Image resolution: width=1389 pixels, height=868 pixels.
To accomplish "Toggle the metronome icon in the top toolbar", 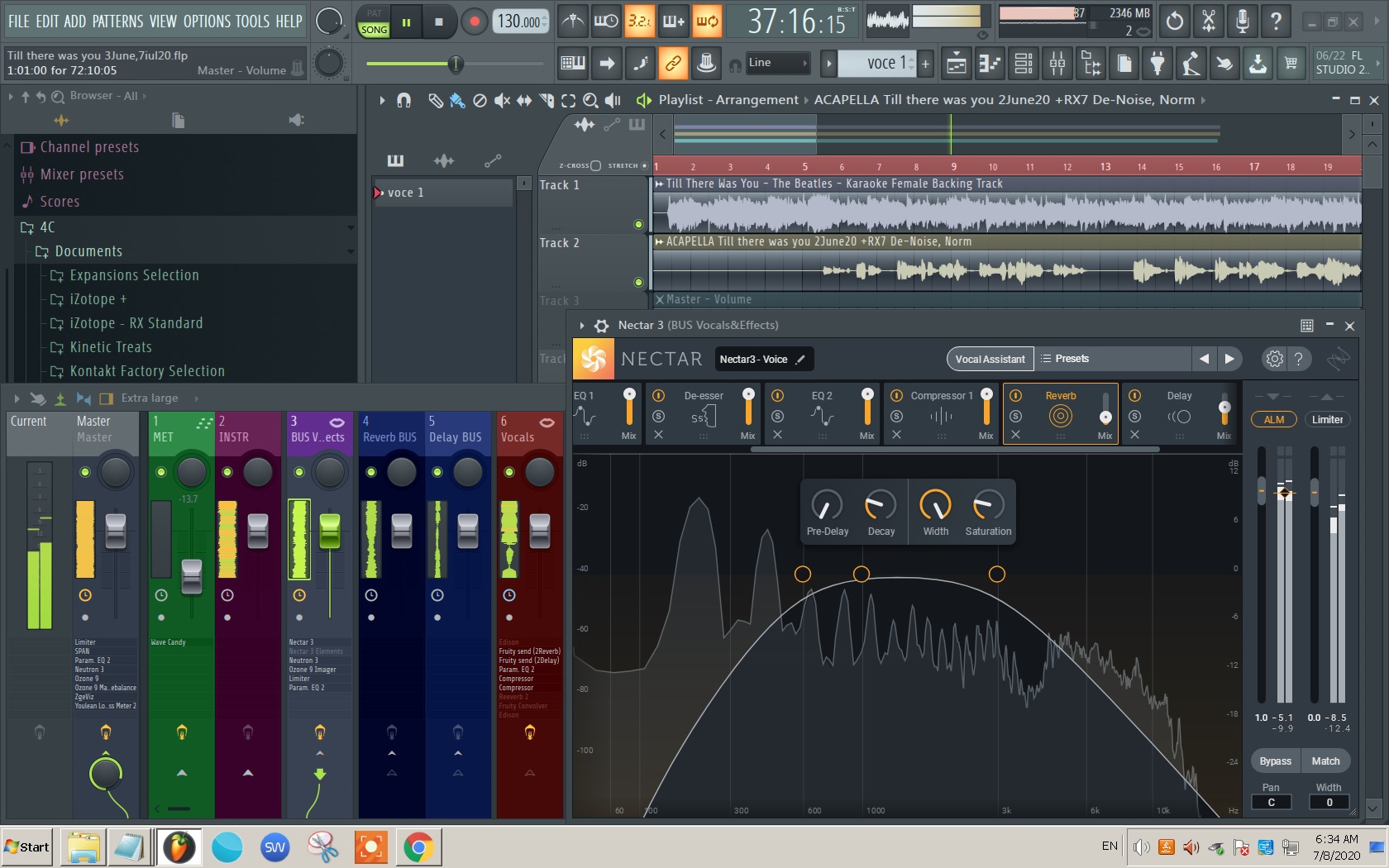I will 571,21.
